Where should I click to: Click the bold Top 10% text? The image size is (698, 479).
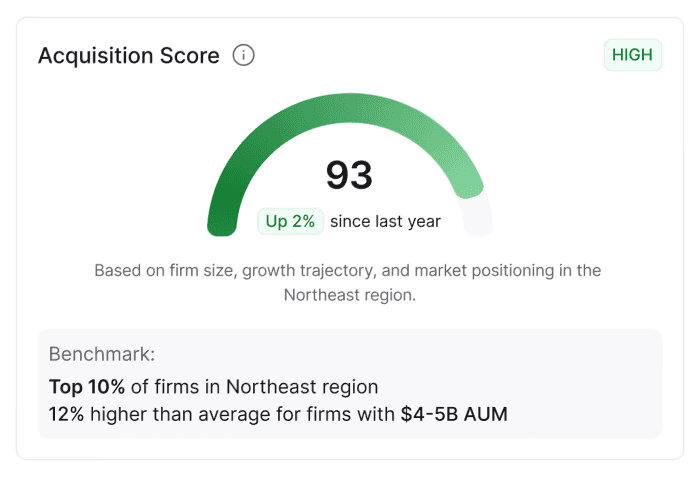pos(87,386)
